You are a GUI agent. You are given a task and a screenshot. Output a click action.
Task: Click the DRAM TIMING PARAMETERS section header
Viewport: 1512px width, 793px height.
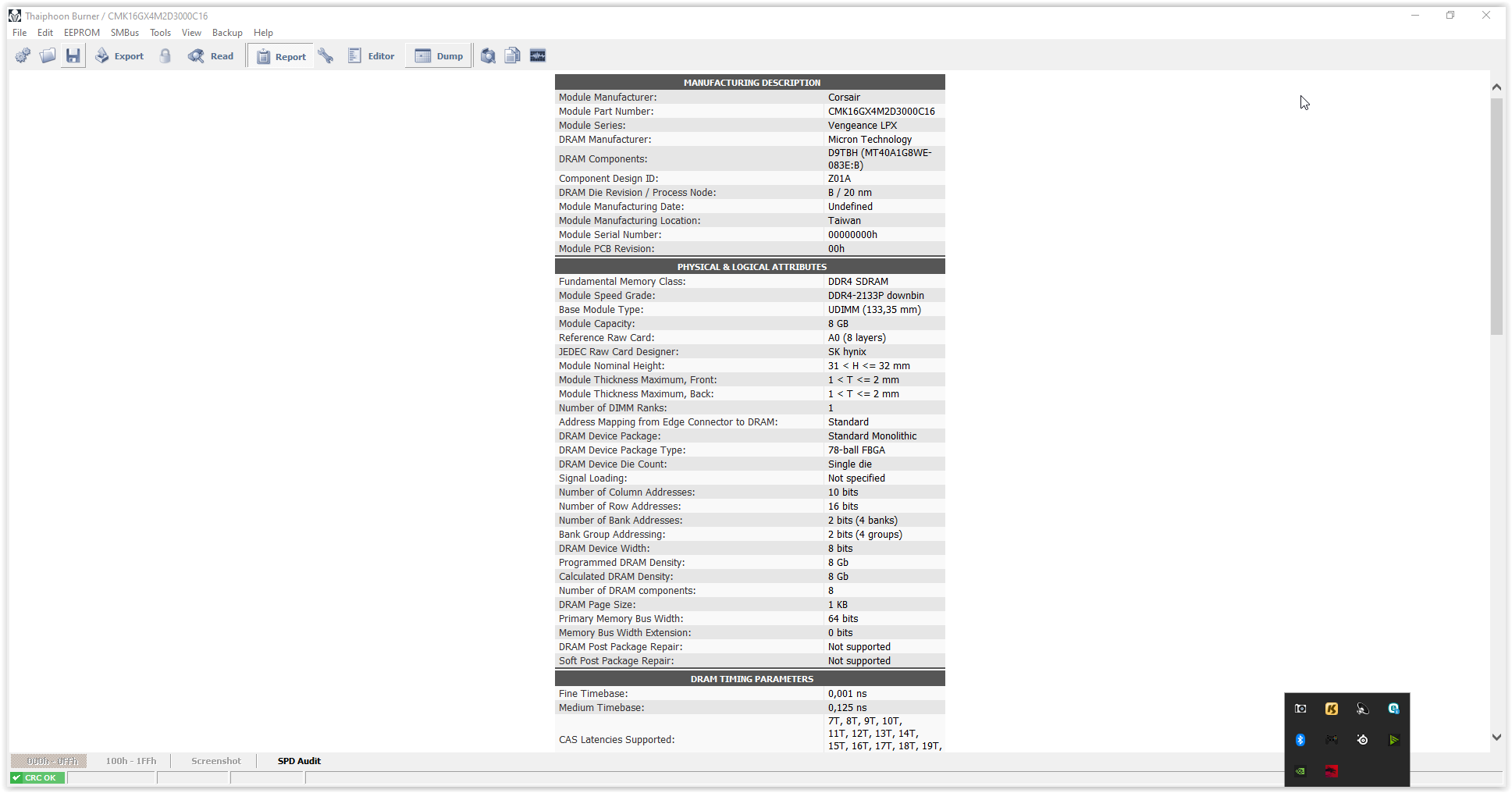[x=750, y=678]
